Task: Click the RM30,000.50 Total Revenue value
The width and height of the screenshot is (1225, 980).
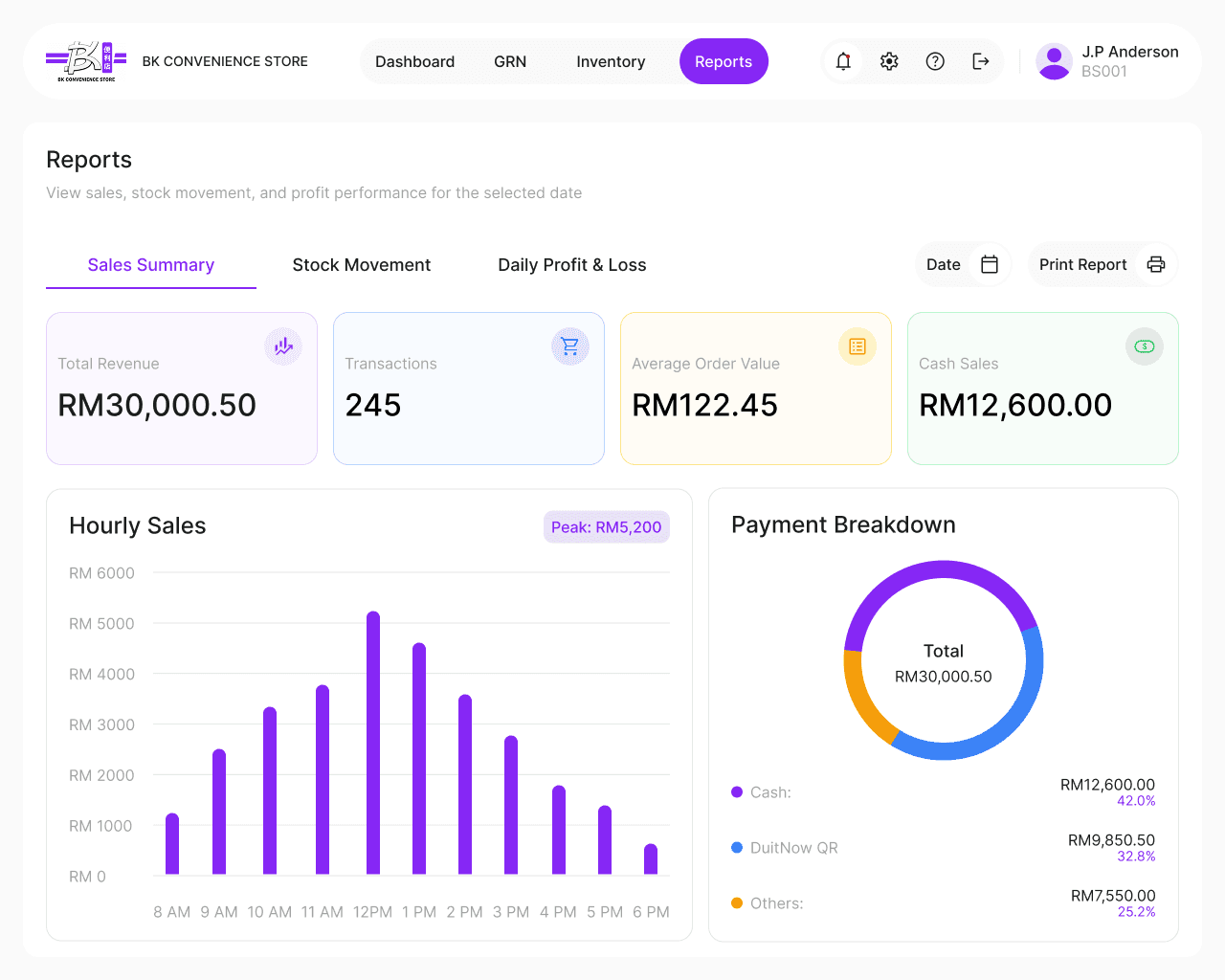Action: click(x=157, y=405)
